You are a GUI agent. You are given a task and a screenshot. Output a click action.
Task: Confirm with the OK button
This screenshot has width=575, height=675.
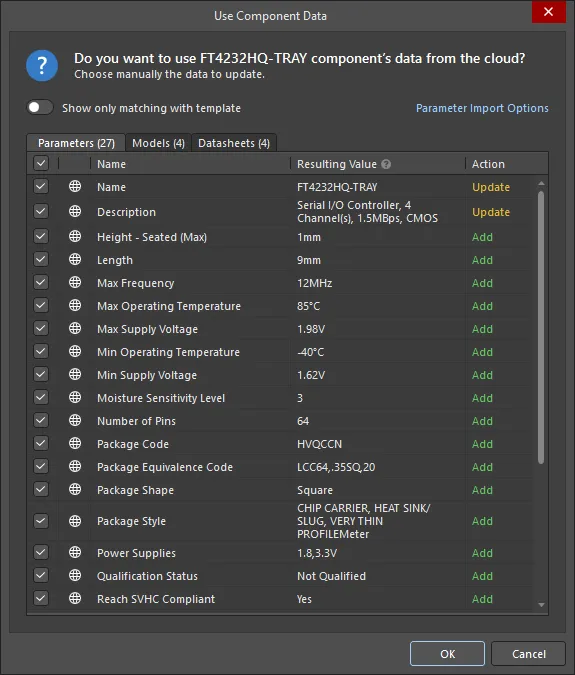click(x=447, y=653)
